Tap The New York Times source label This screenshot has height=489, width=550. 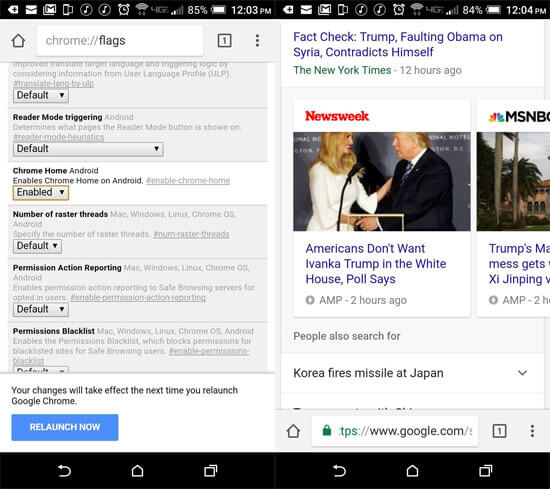tap(342, 70)
